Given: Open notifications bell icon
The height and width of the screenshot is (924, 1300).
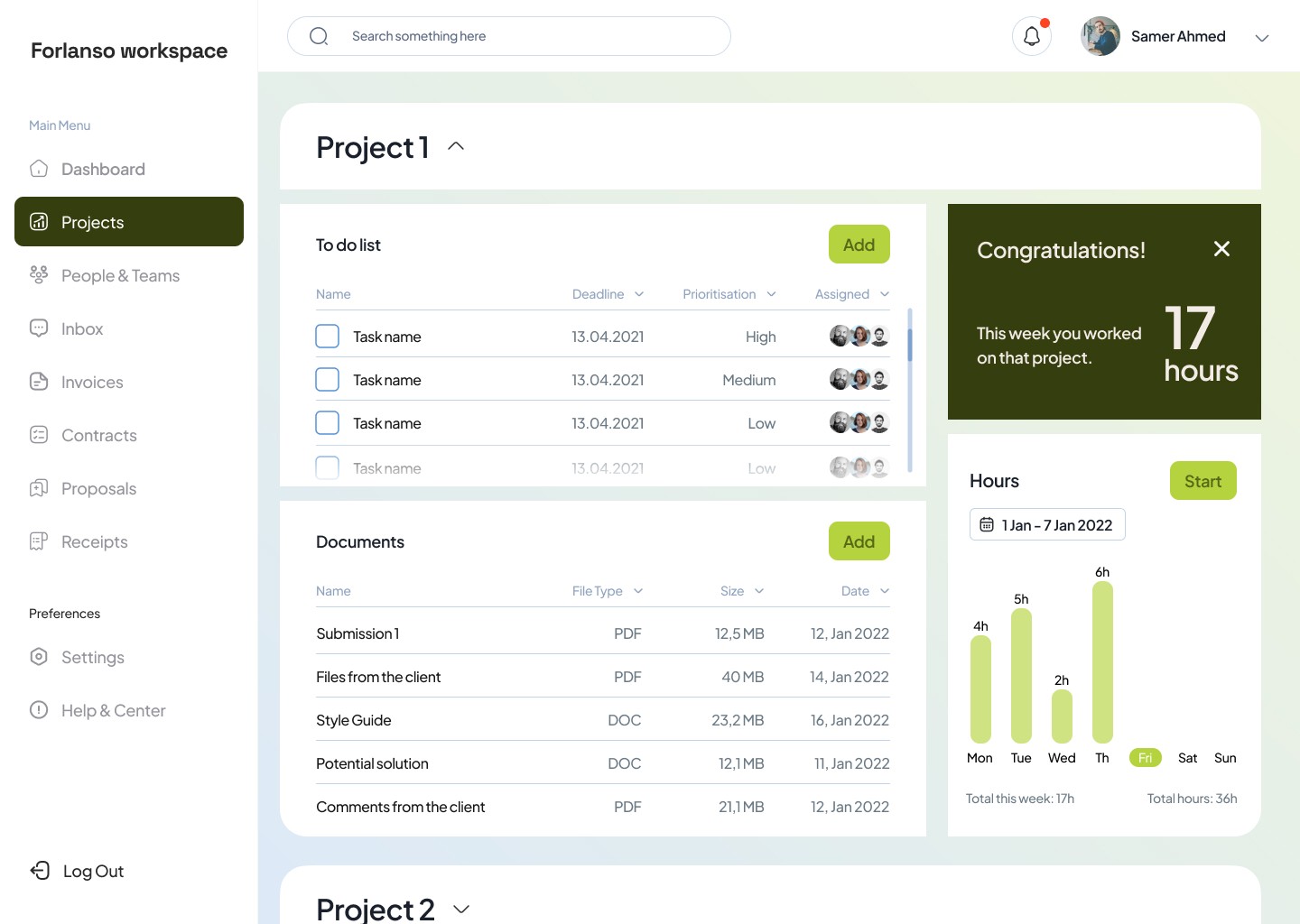Looking at the screenshot, I should pos(1032,36).
